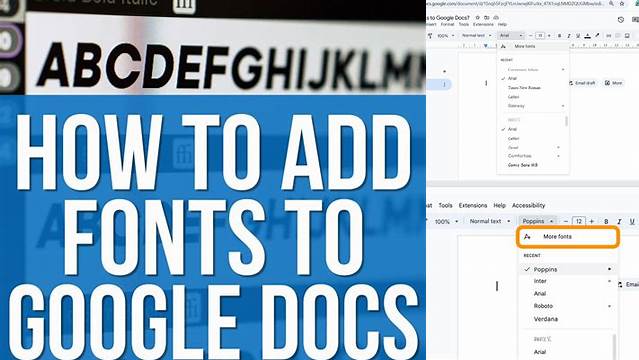This screenshot has width=639, height=360.
Task: Click More fonts in the top screenshot menu
Action: (x=533, y=46)
